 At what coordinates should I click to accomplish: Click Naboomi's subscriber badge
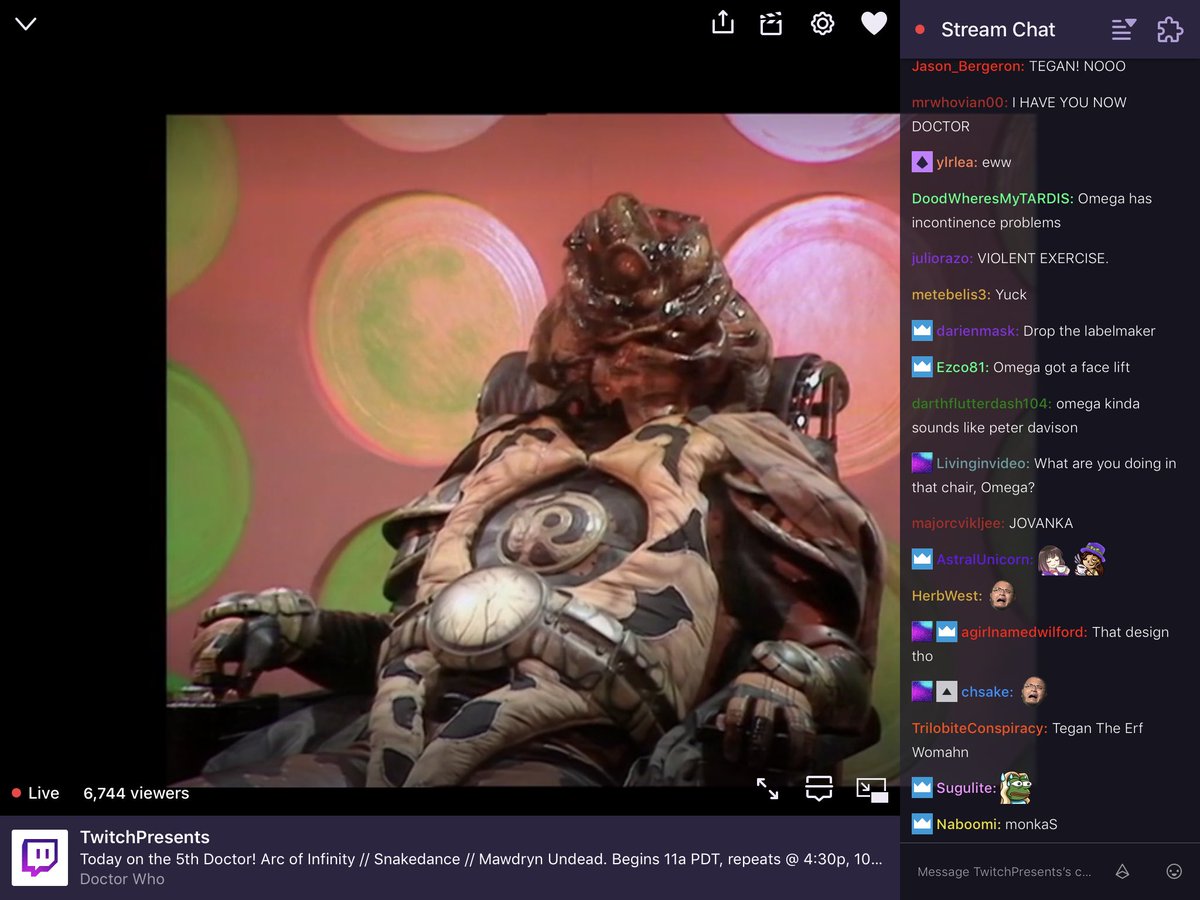click(920, 823)
